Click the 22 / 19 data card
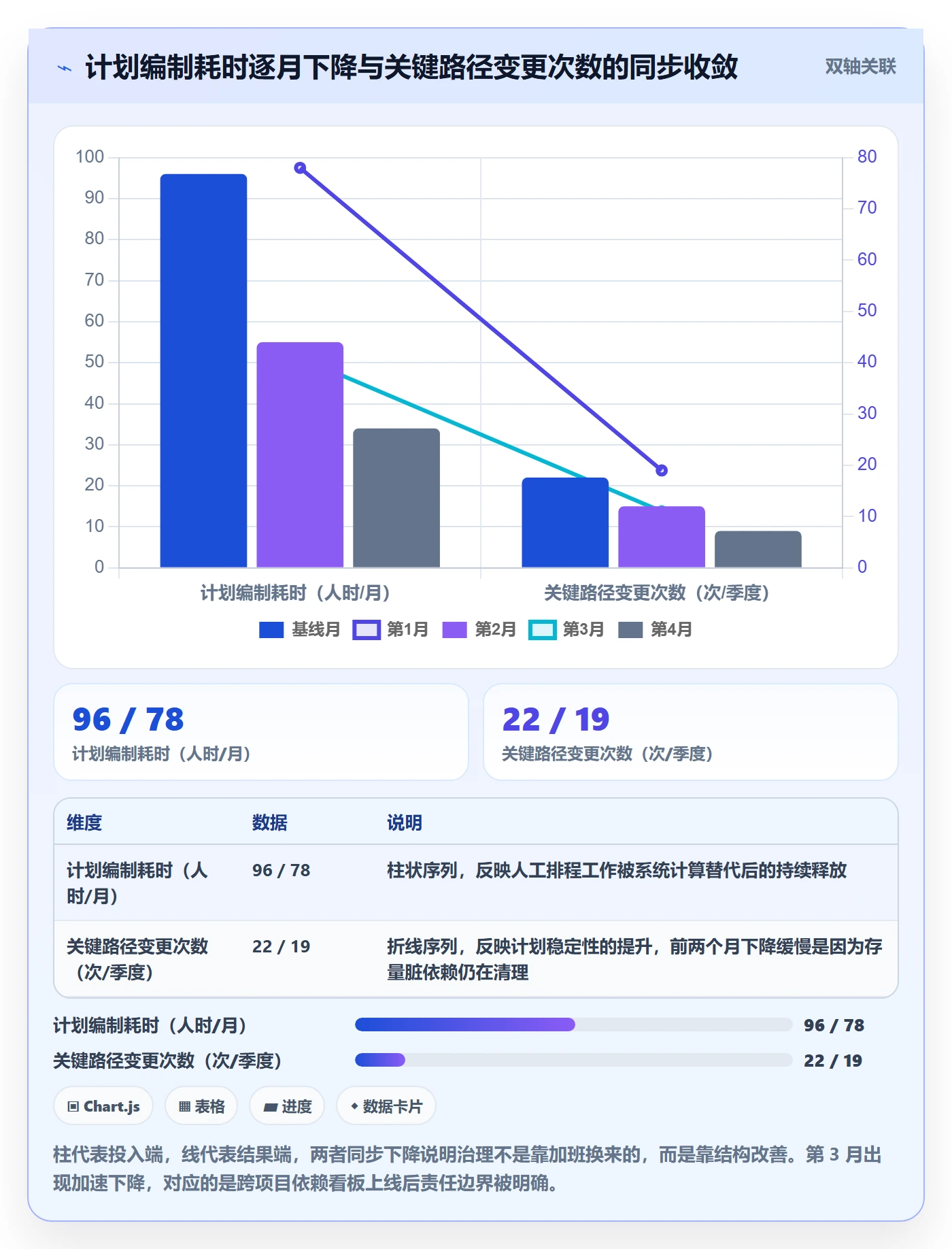Screen dimensions: 952x1249 click(691, 732)
